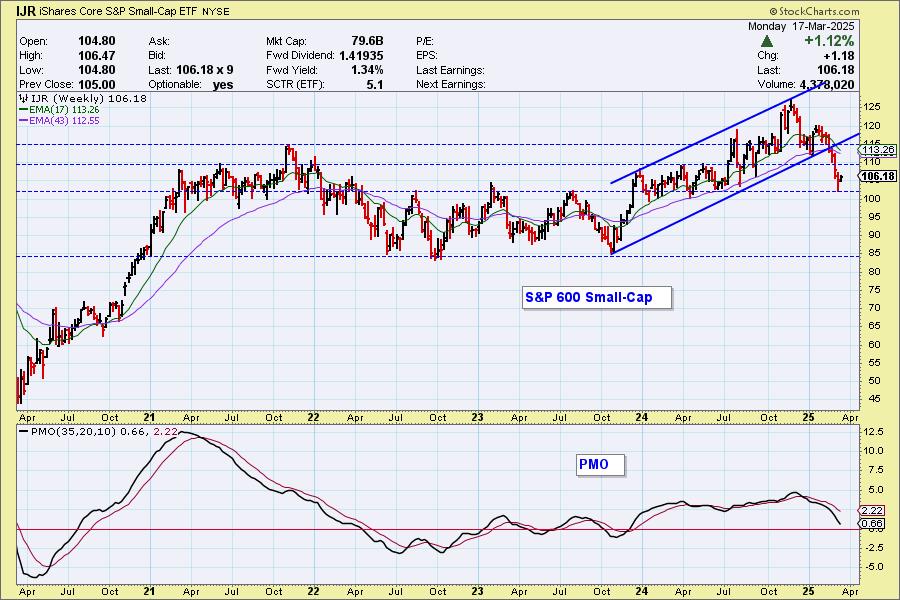Click the 113.26 EMA price label on the axis
Image resolution: width=900 pixels, height=600 pixels.
click(x=878, y=150)
